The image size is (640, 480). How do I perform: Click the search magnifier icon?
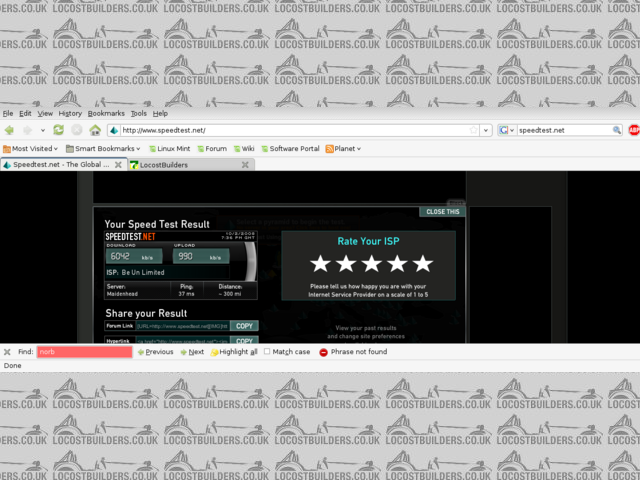[x=618, y=130]
